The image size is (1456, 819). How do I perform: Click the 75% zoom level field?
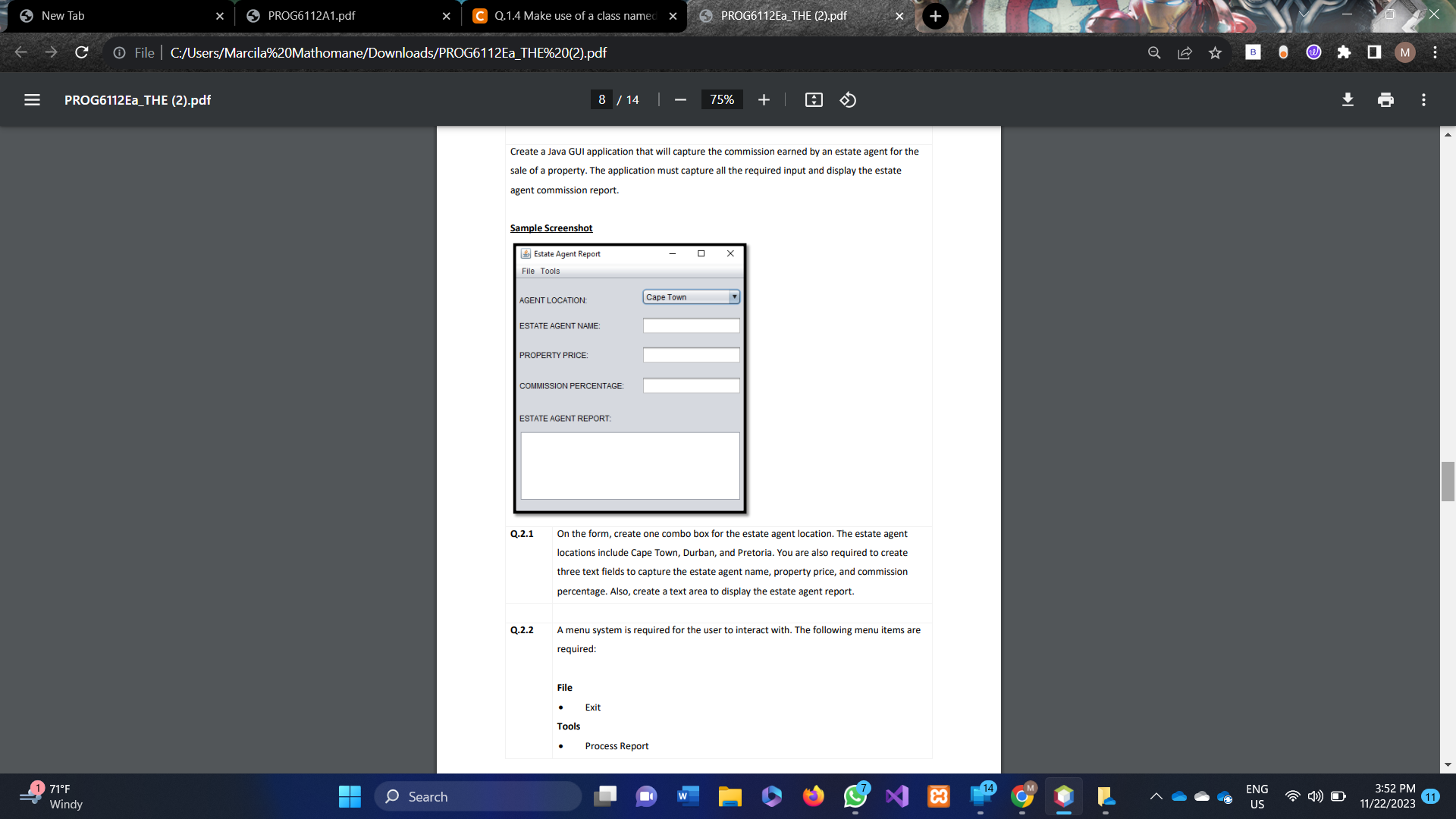click(x=721, y=100)
